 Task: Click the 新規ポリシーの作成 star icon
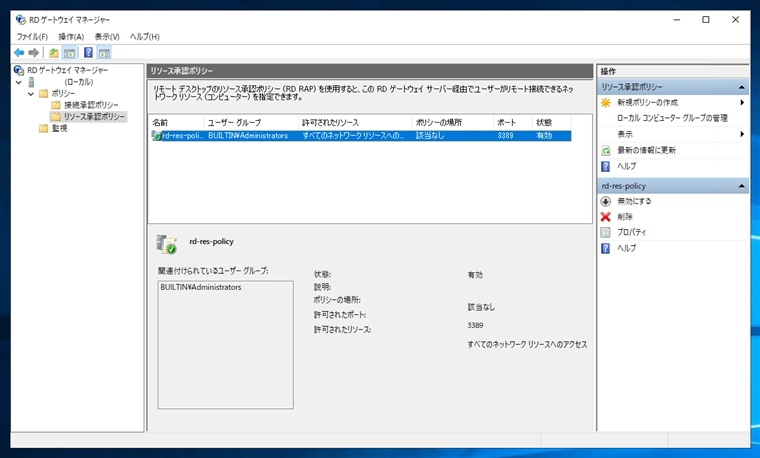[x=606, y=103]
